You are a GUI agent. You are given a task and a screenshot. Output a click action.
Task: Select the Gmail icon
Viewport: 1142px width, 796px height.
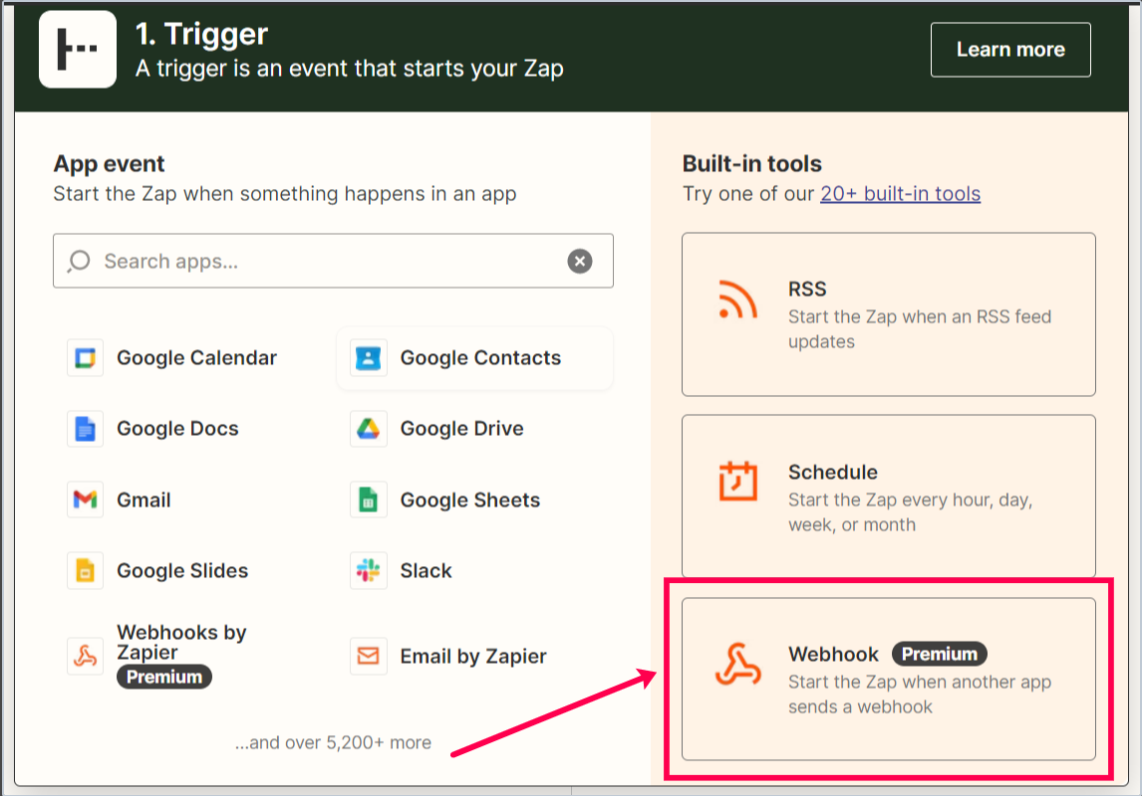point(85,500)
